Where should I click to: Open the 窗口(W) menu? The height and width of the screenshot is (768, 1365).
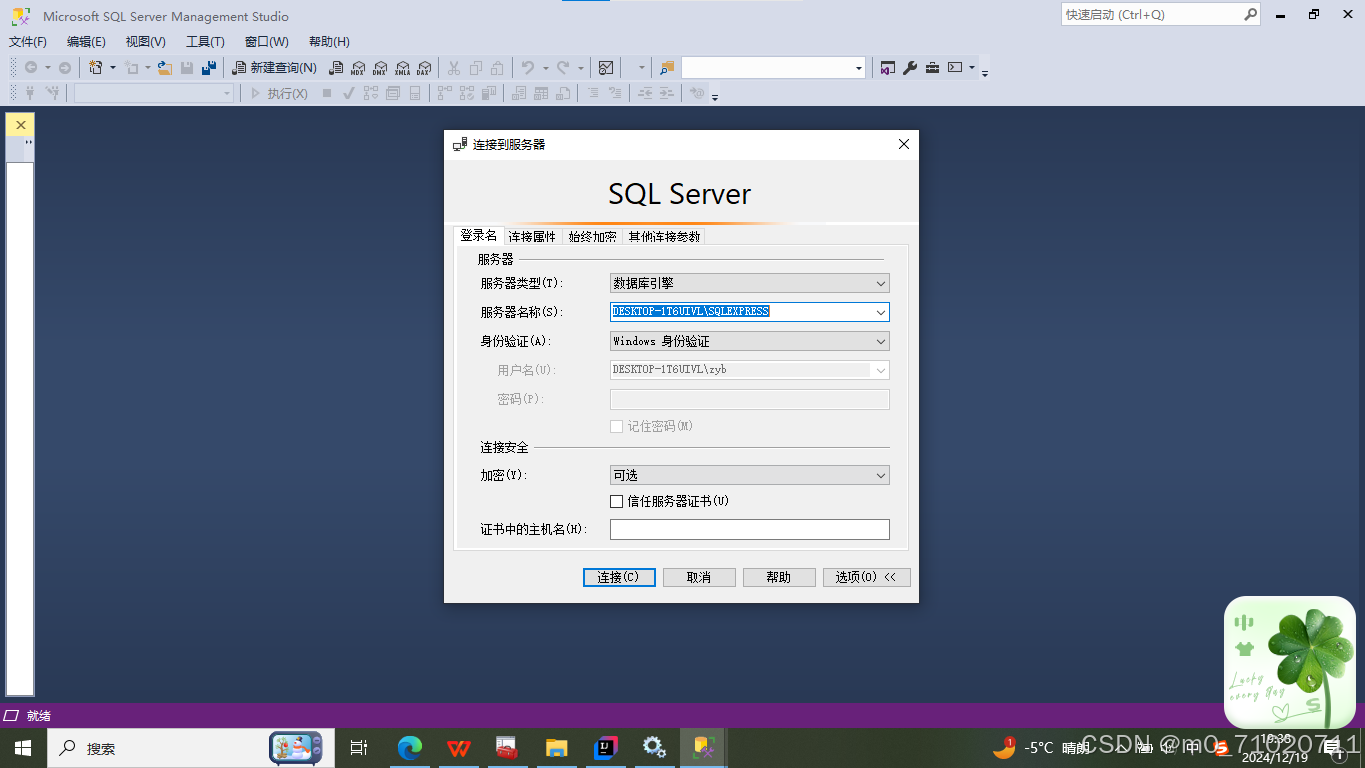coord(267,42)
